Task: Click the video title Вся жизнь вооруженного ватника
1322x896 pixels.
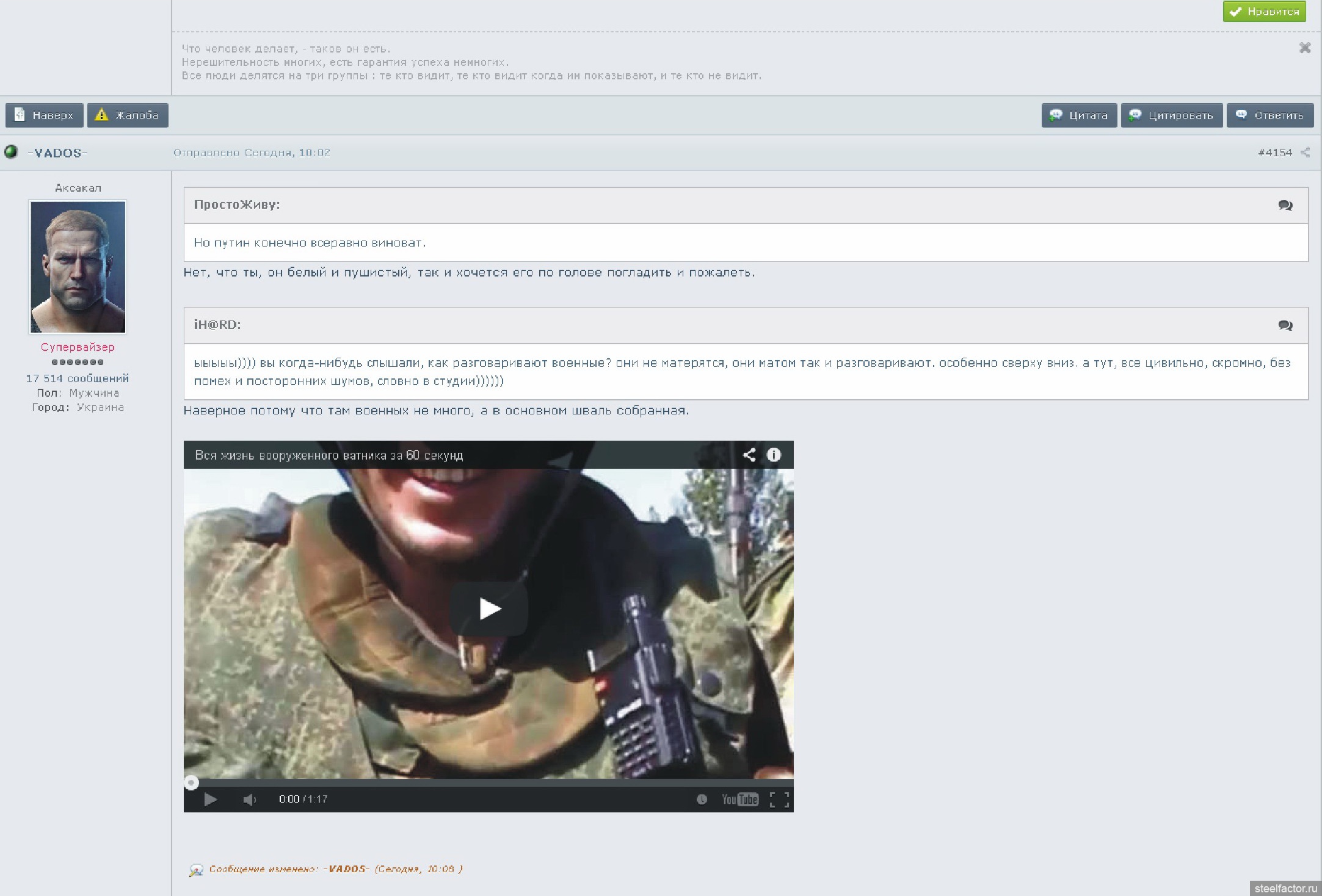Action: pos(329,455)
